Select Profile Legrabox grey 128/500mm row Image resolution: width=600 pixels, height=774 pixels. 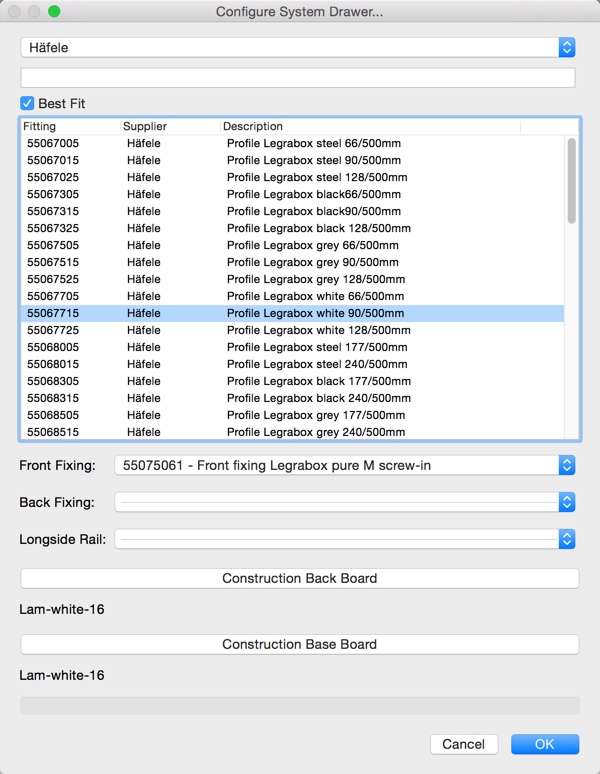(x=293, y=279)
